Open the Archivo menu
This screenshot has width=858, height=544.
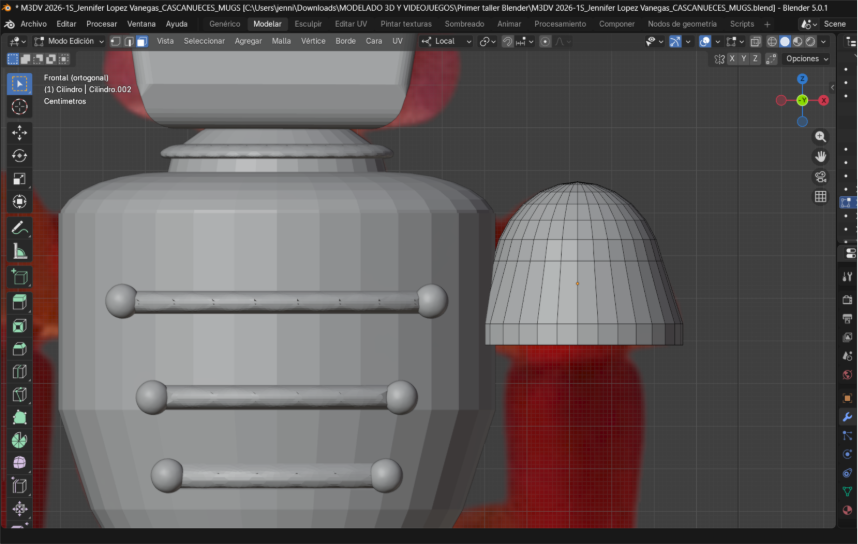[x=33, y=23]
